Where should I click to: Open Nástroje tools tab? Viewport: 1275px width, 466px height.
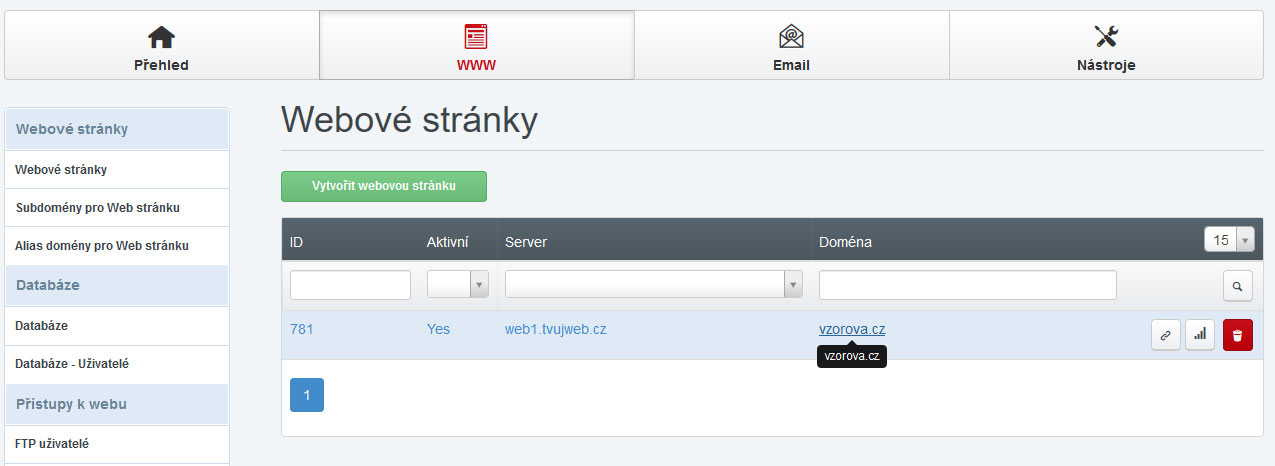point(1106,46)
